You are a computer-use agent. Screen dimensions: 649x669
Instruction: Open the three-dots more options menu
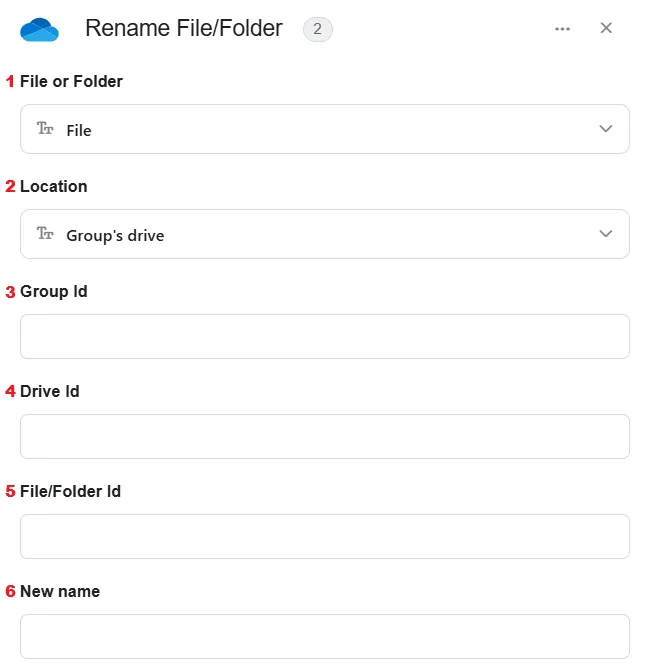562,29
